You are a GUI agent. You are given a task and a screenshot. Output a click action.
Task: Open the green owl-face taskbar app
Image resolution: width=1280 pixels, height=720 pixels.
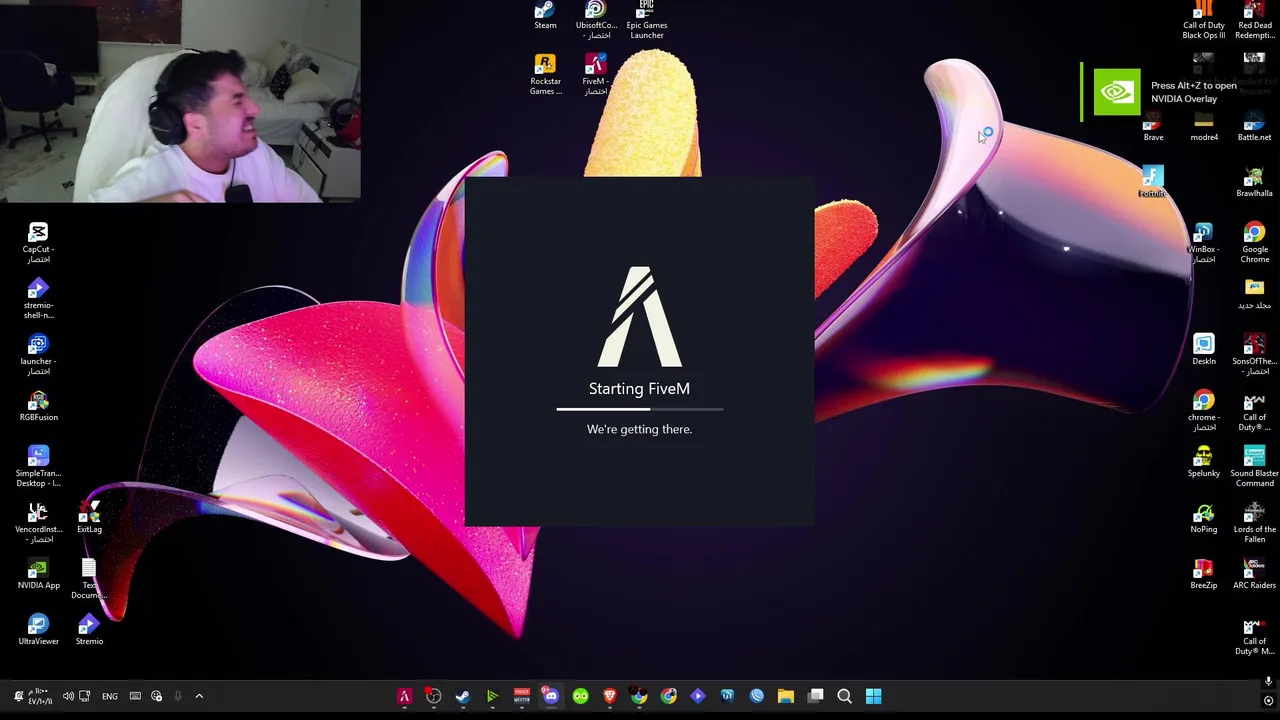[580, 696]
